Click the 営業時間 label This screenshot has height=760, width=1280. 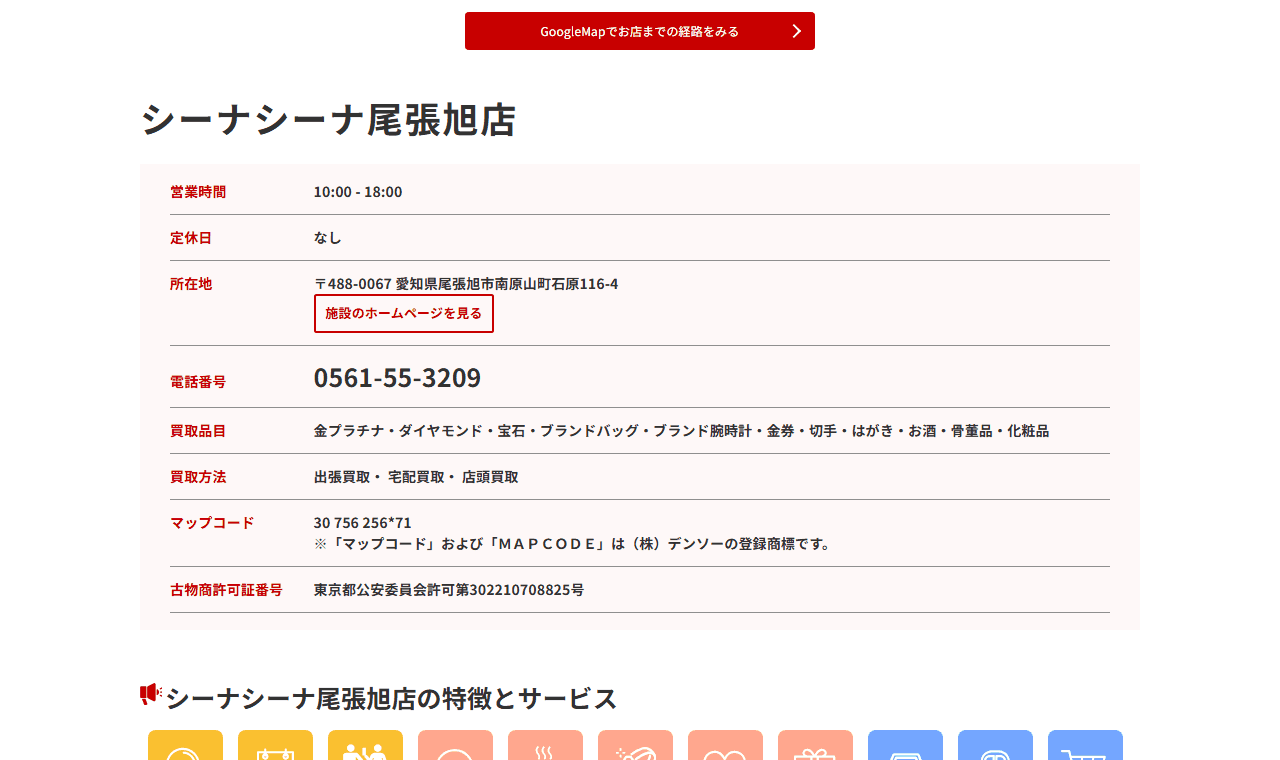198,192
